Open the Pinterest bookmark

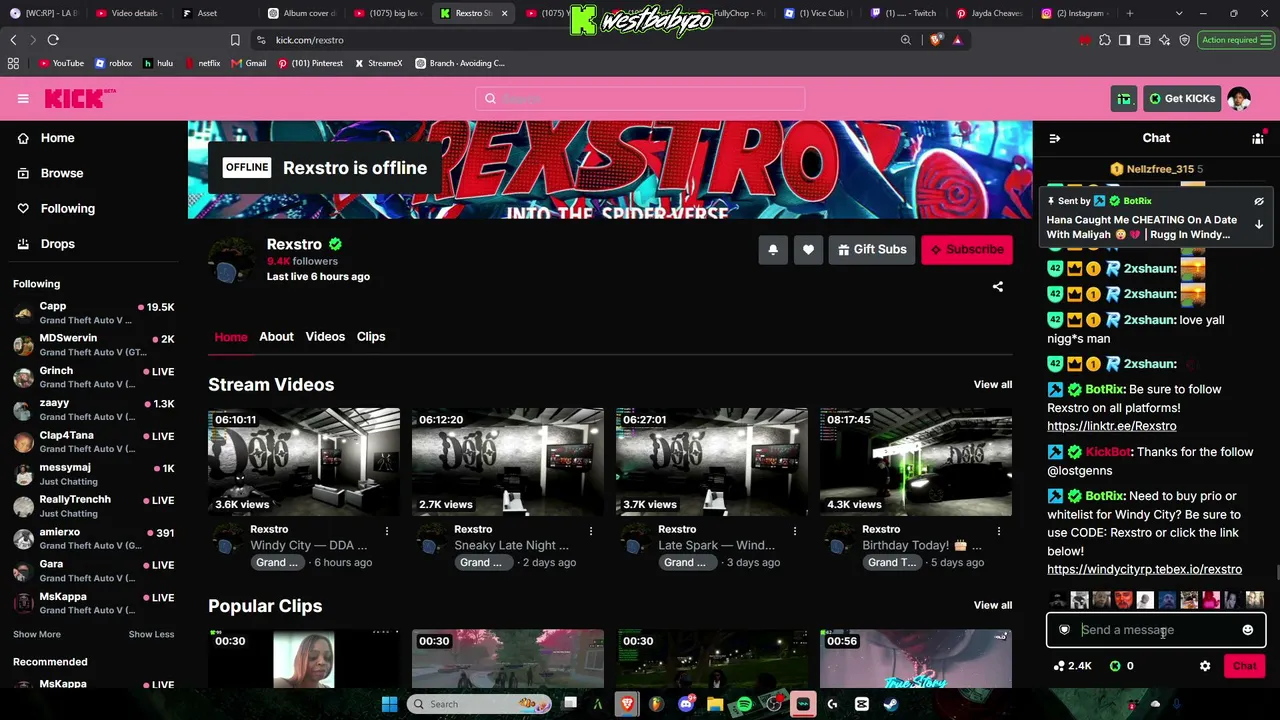click(310, 63)
